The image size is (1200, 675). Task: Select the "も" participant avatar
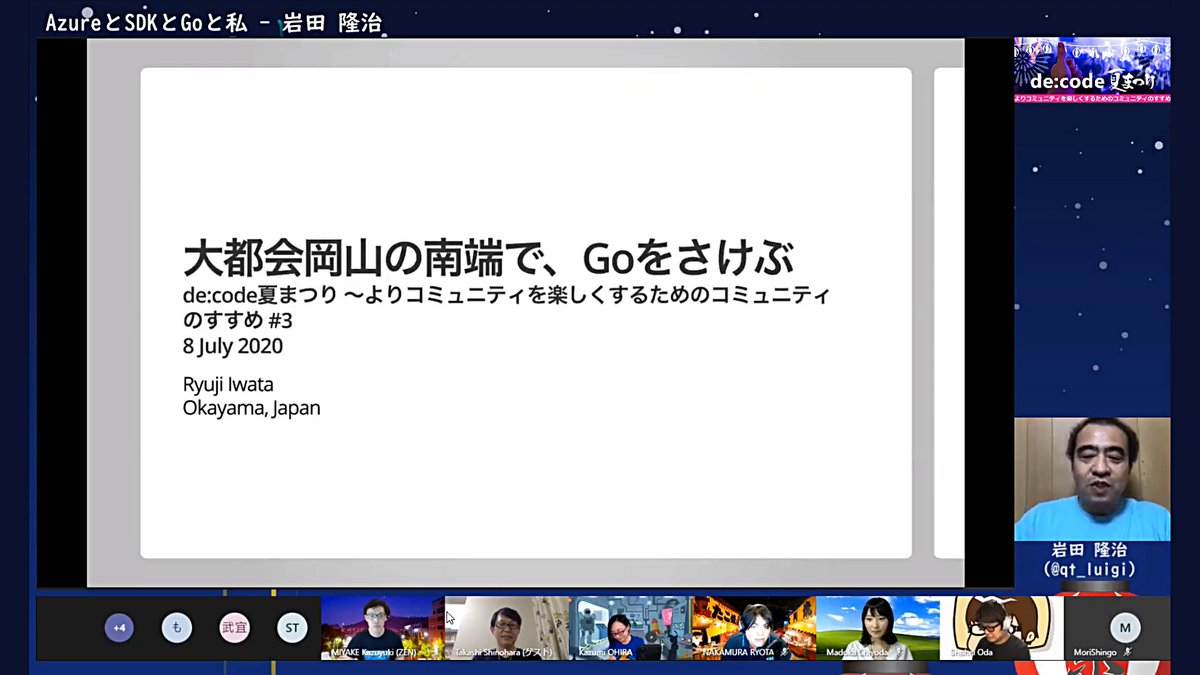pos(176,628)
